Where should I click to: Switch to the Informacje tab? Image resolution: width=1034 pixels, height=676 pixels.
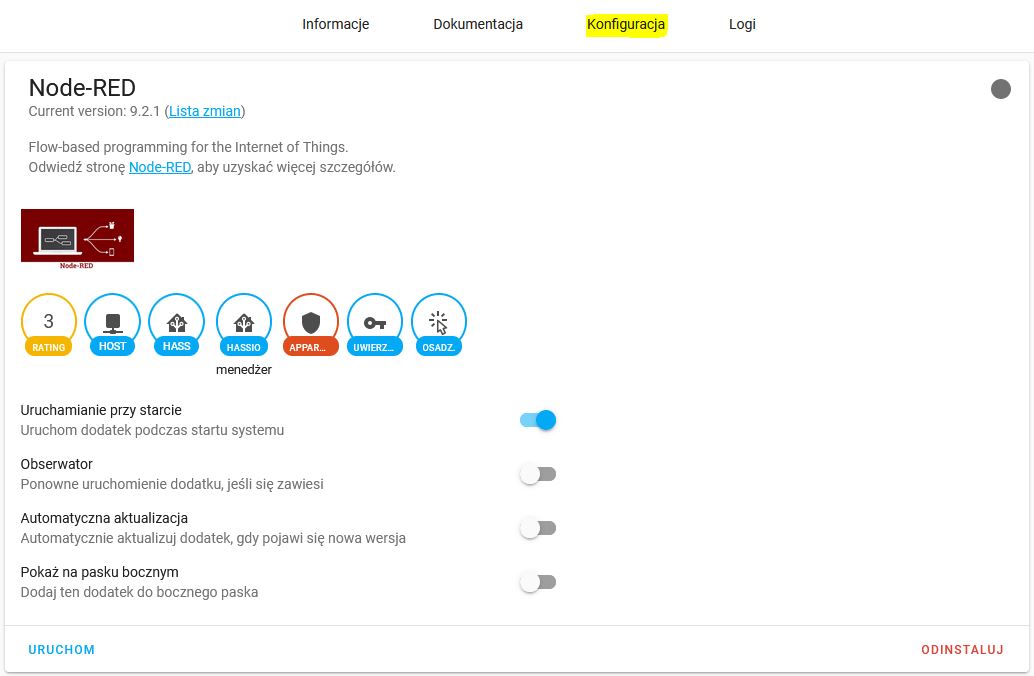(336, 24)
